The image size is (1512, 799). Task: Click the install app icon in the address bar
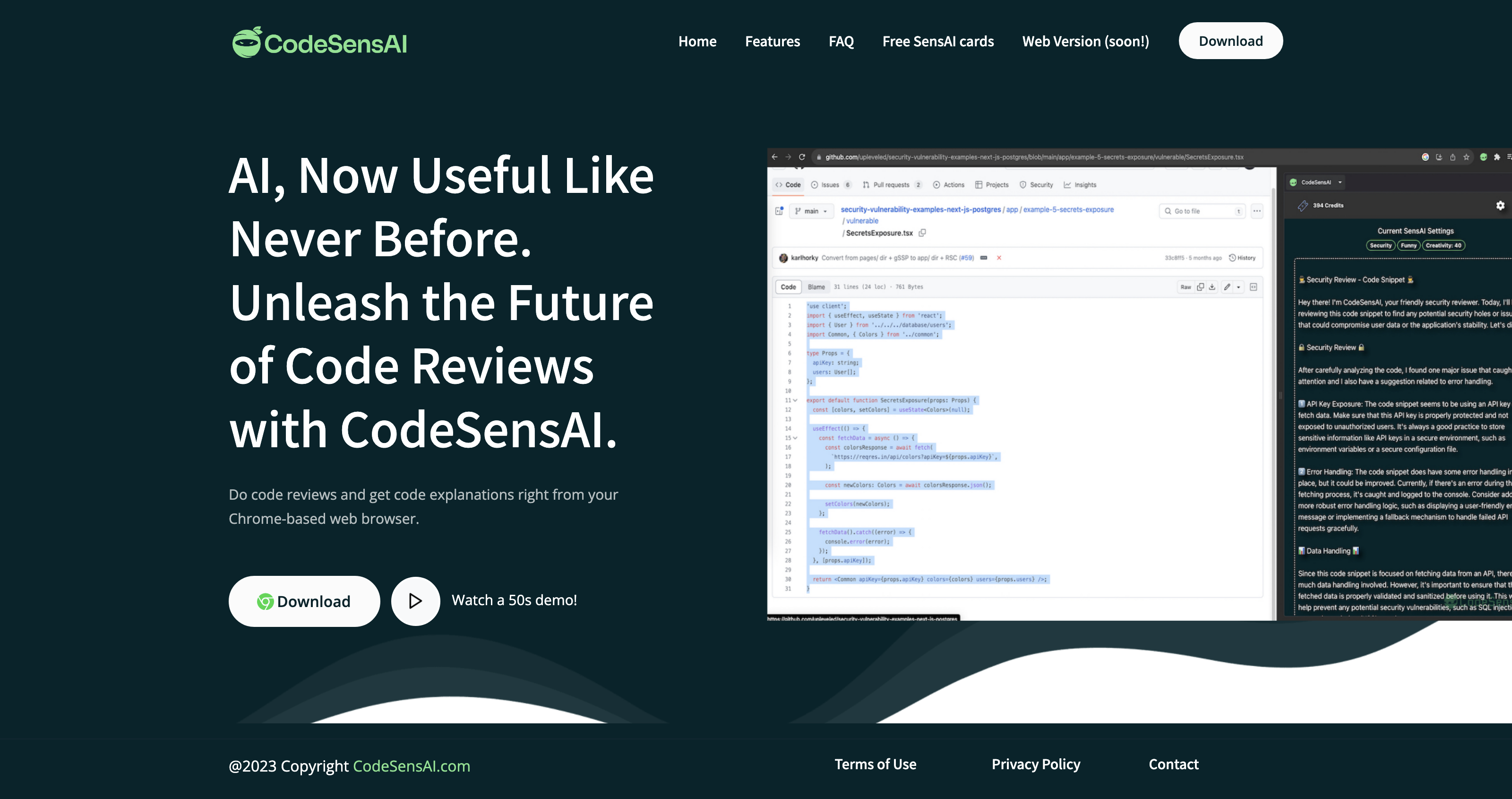tap(1439, 157)
